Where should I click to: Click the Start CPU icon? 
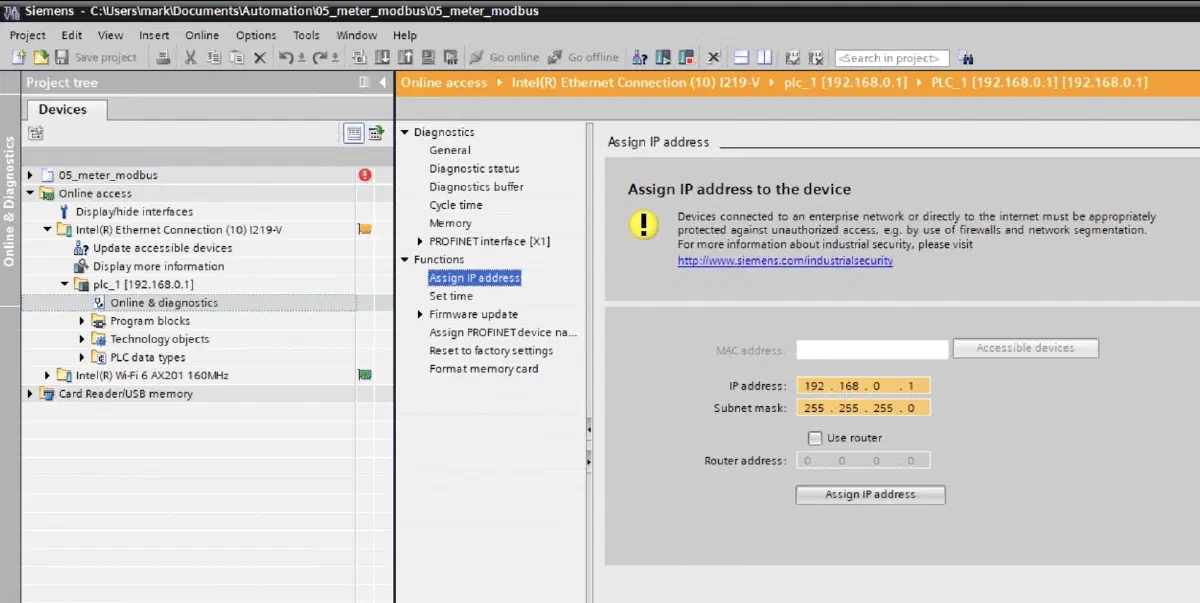(663, 58)
